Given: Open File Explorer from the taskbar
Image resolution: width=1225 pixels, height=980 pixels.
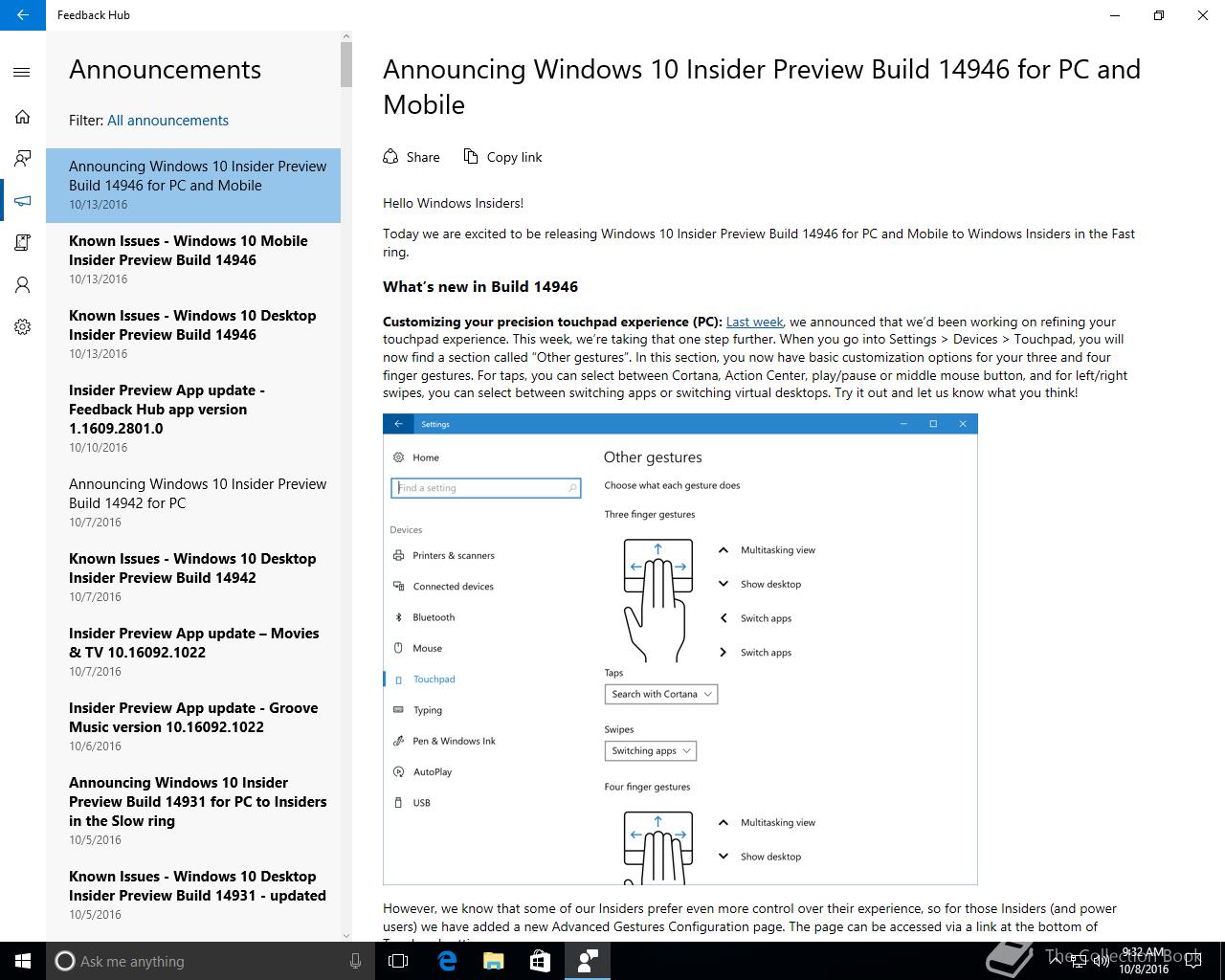Looking at the screenshot, I should click(x=493, y=961).
